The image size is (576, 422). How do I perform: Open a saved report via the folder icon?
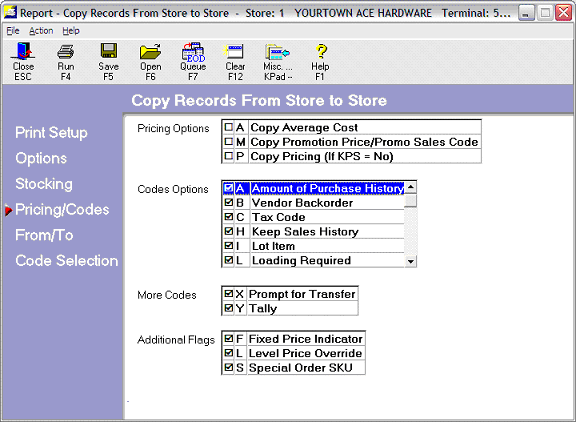point(151,61)
